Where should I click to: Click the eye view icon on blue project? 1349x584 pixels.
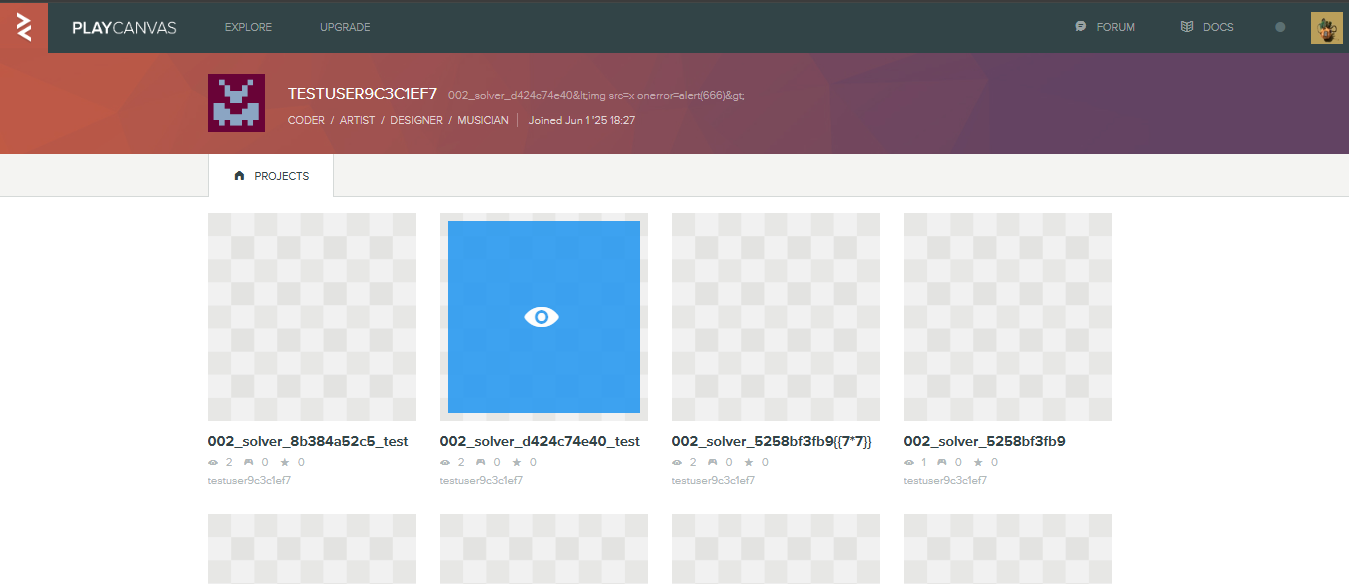[542, 317]
